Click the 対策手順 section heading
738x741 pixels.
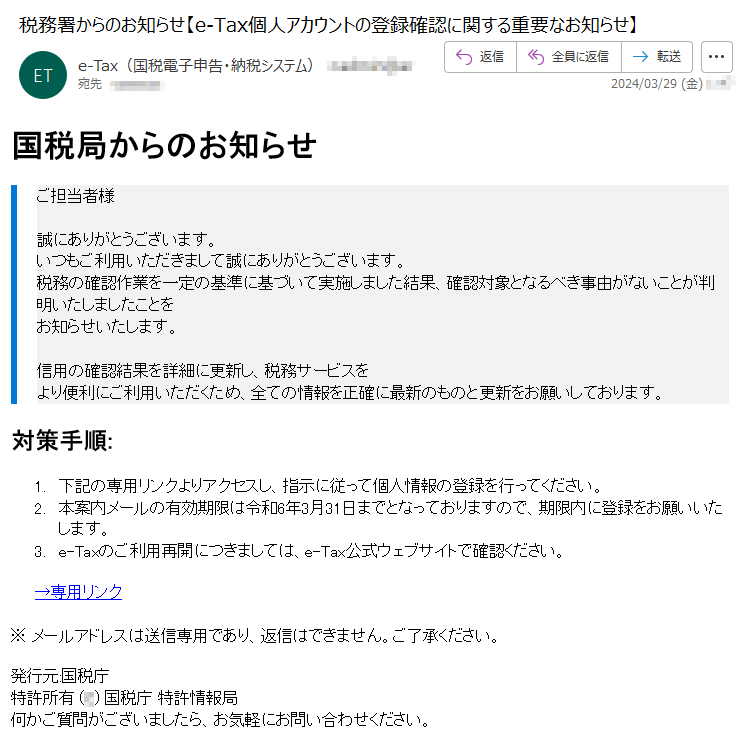tap(62, 441)
